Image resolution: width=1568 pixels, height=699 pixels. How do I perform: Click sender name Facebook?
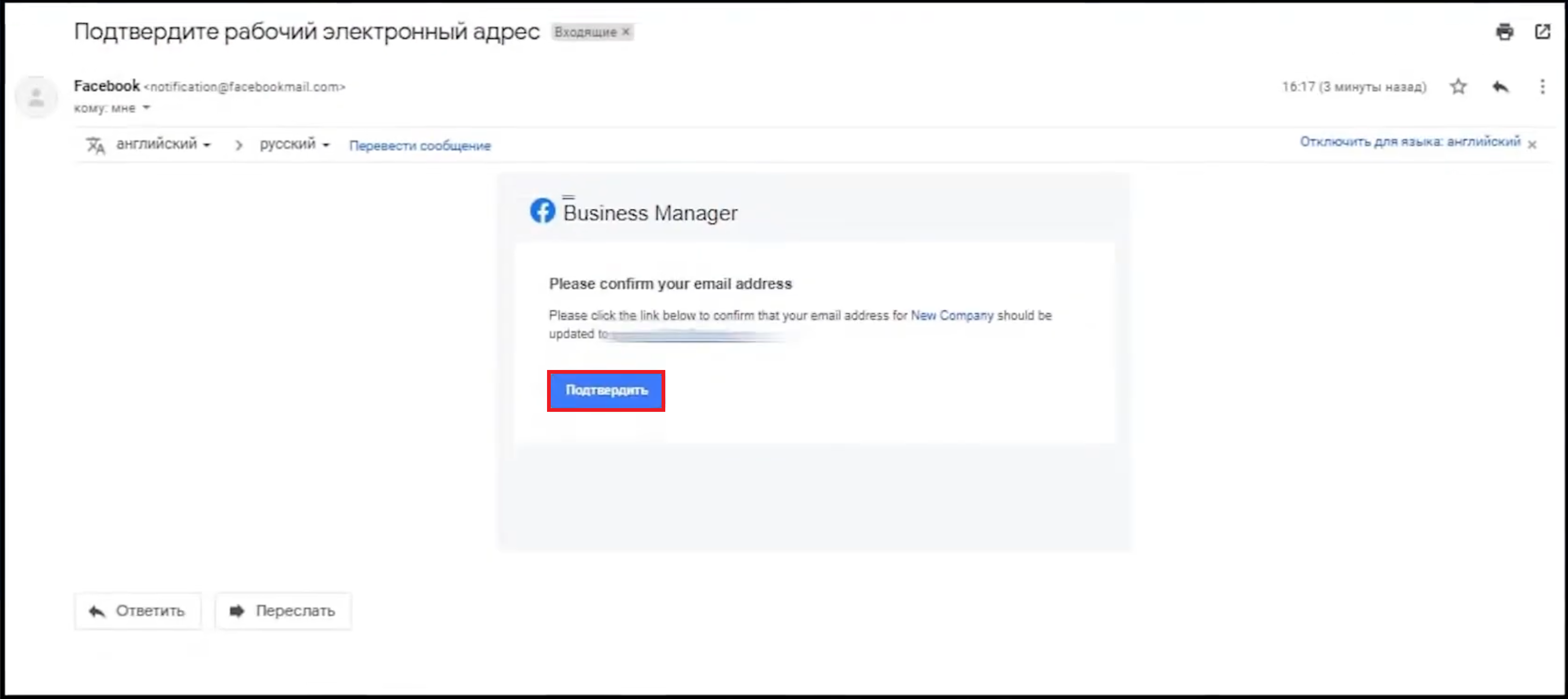107,86
